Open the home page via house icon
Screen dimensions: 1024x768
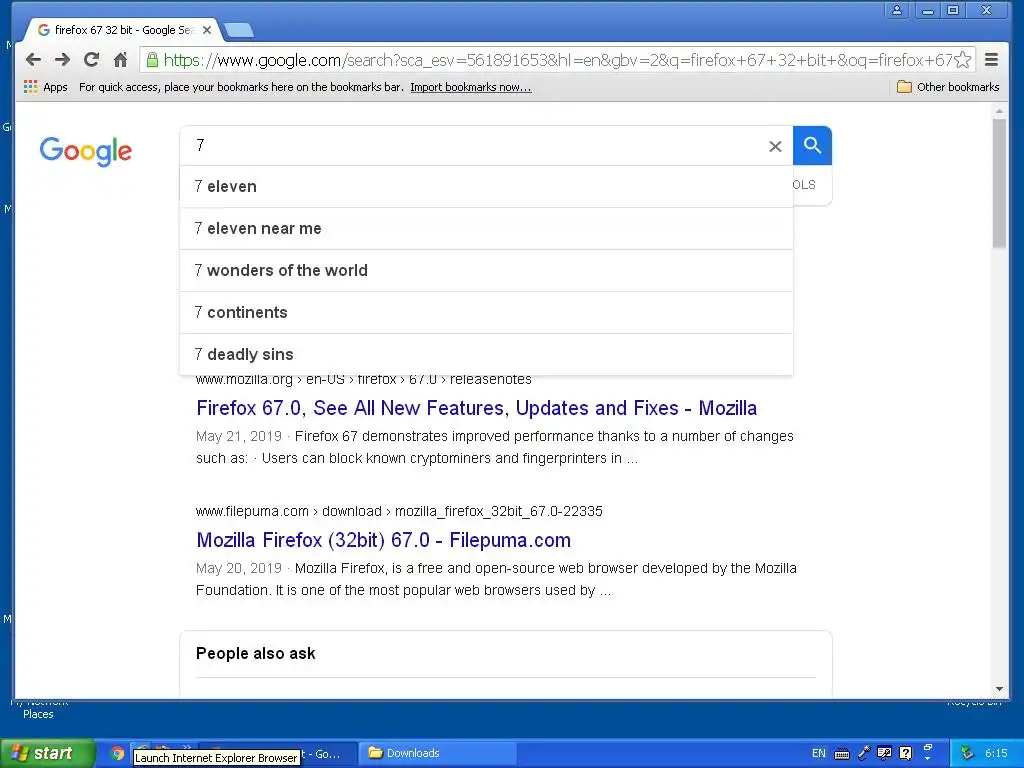click(x=120, y=60)
